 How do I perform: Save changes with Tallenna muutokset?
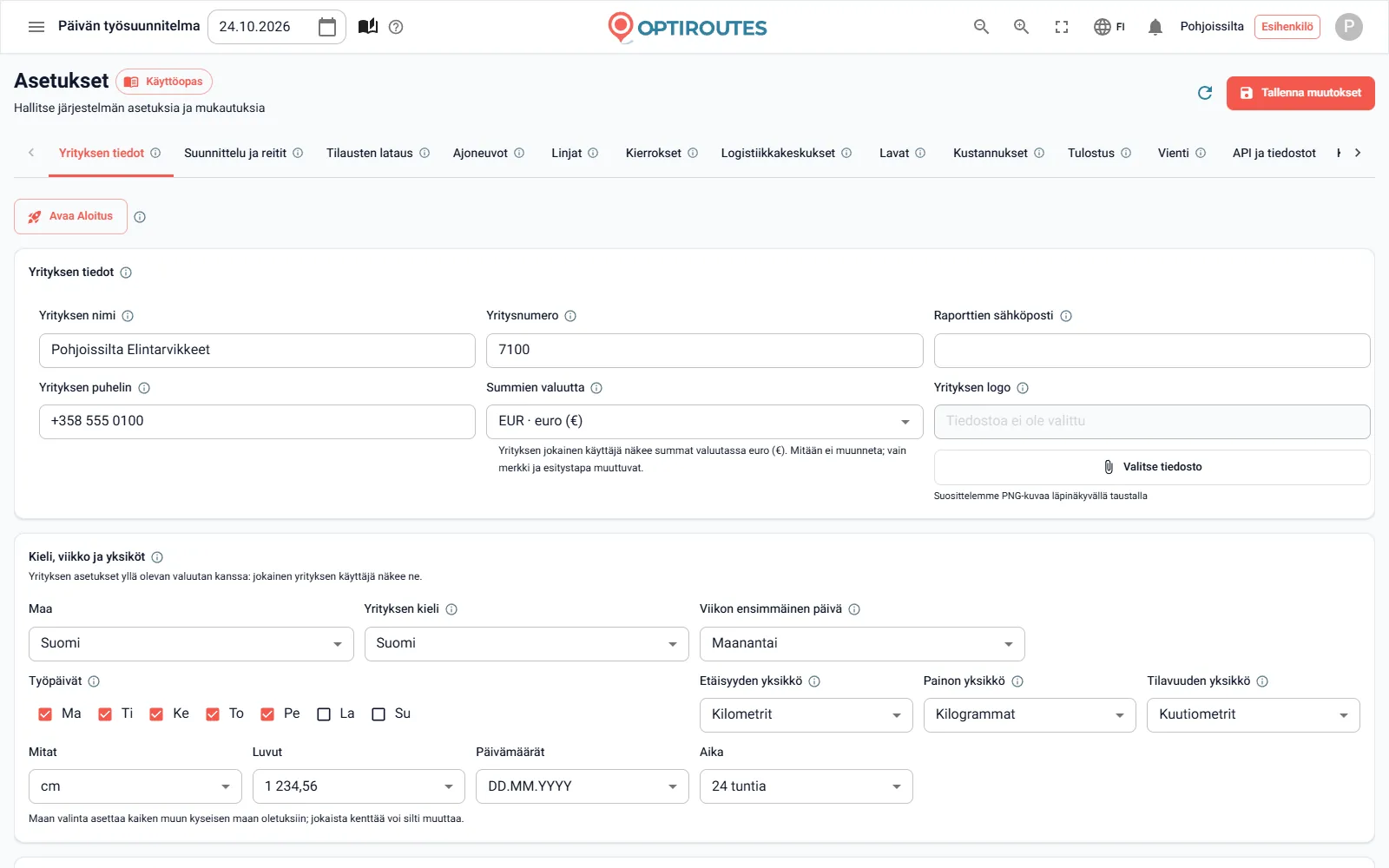pyautogui.click(x=1300, y=93)
